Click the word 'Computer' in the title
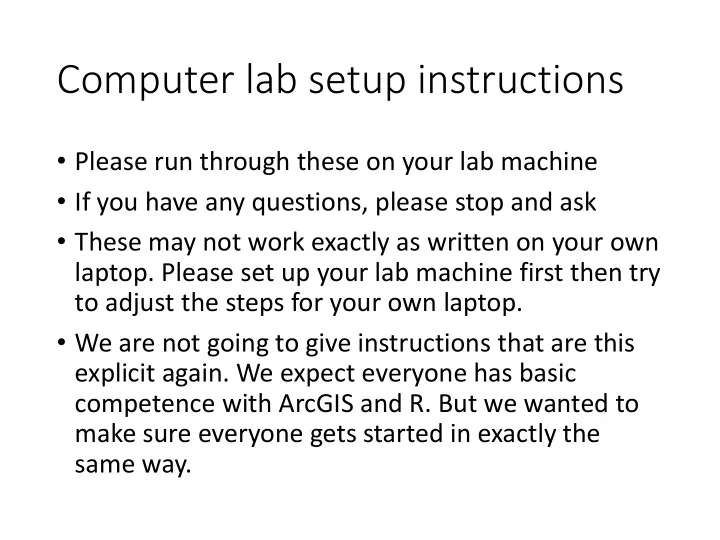This screenshot has width=720, height=540. pyautogui.click(x=146, y=80)
